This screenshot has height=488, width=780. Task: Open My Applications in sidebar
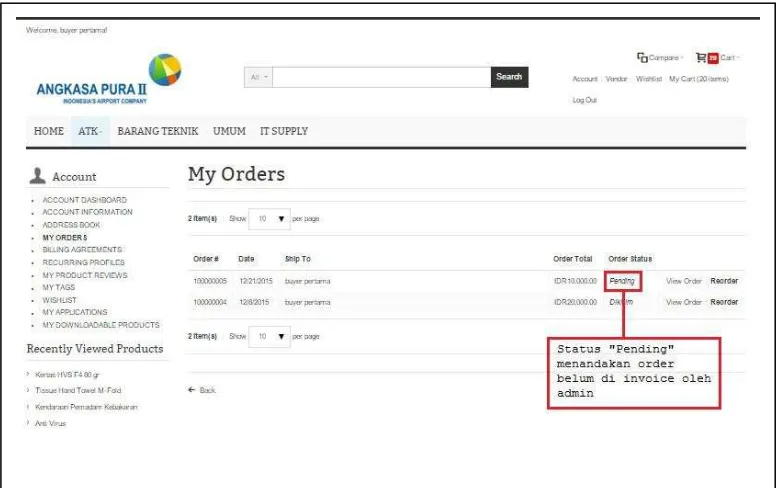pos(75,312)
